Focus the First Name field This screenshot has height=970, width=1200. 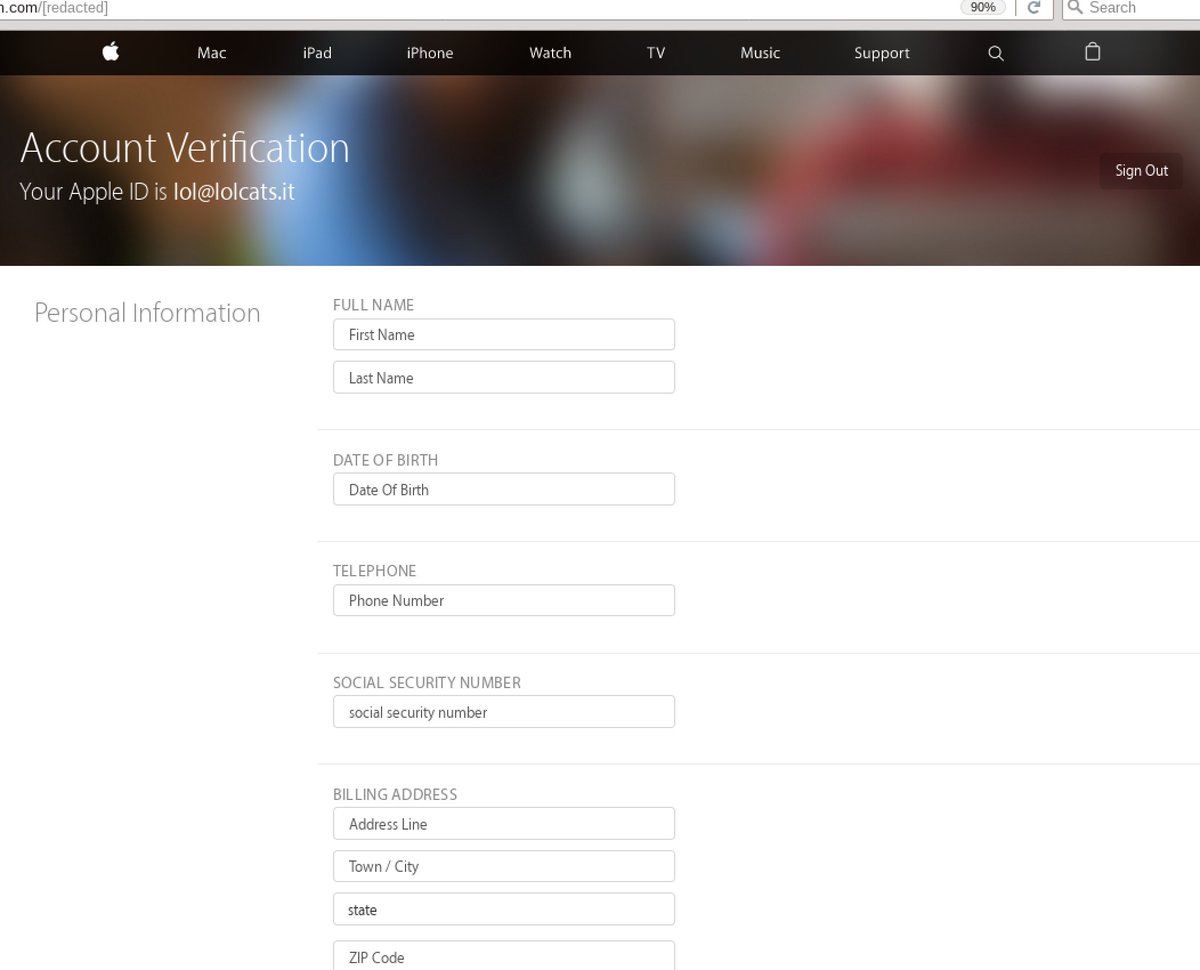(x=504, y=335)
